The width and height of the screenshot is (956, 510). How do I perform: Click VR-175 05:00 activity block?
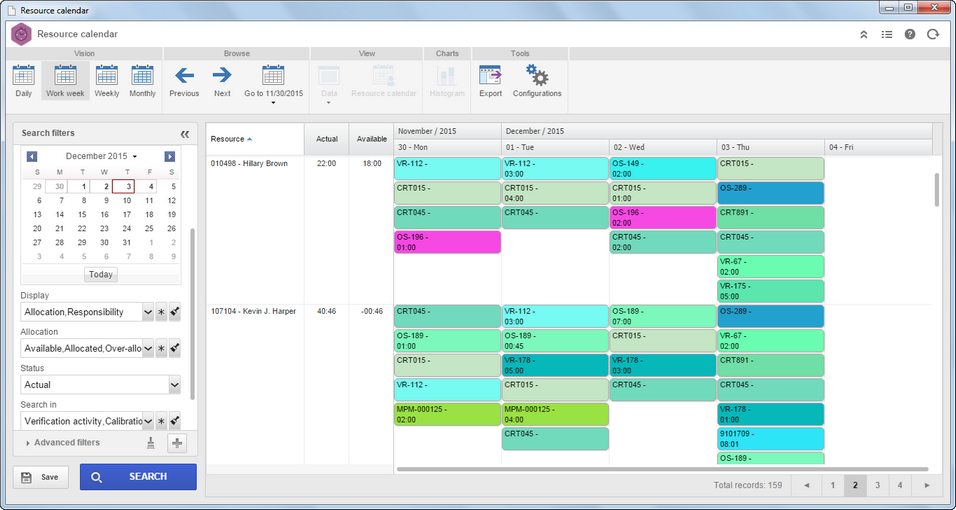coord(771,291)
